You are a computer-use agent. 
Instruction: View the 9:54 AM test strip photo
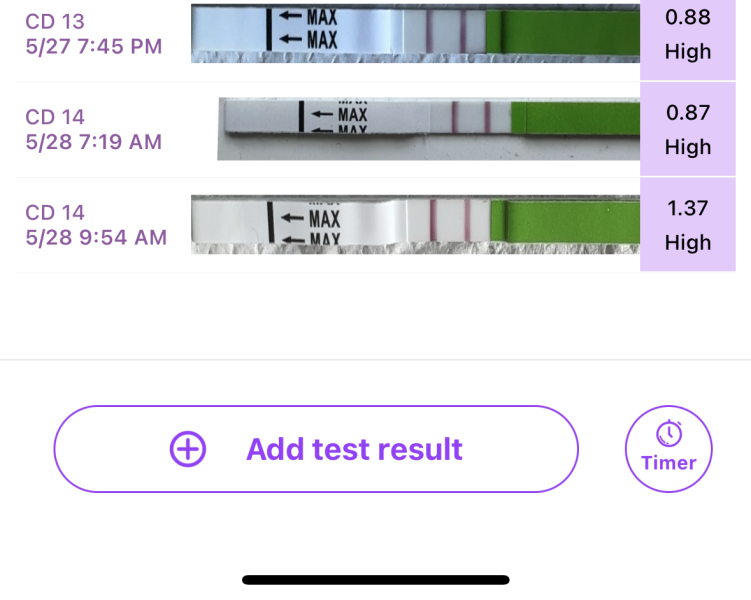click(x=415, y=225)
